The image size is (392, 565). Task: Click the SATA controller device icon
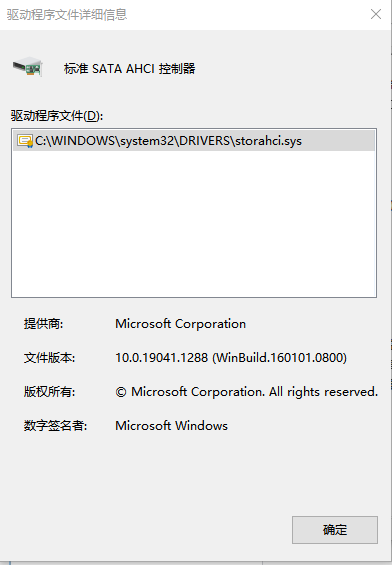[x=28, y=67]
